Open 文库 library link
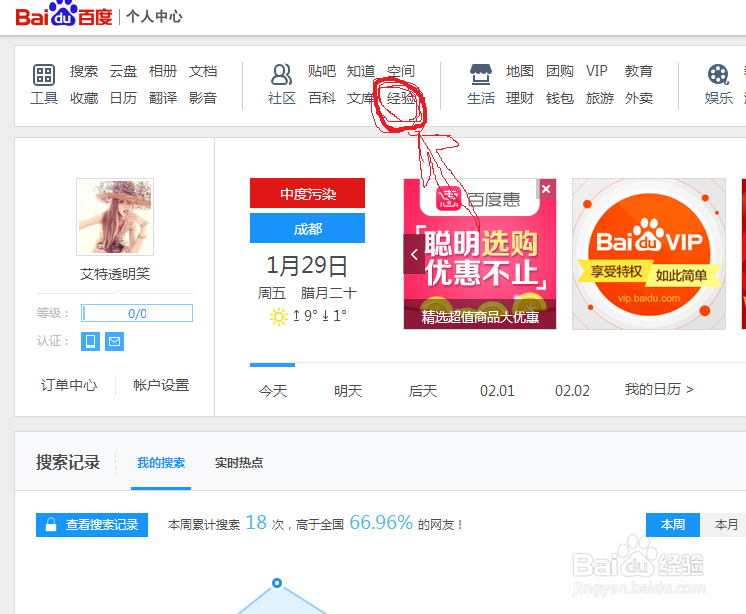 point(361,98)
